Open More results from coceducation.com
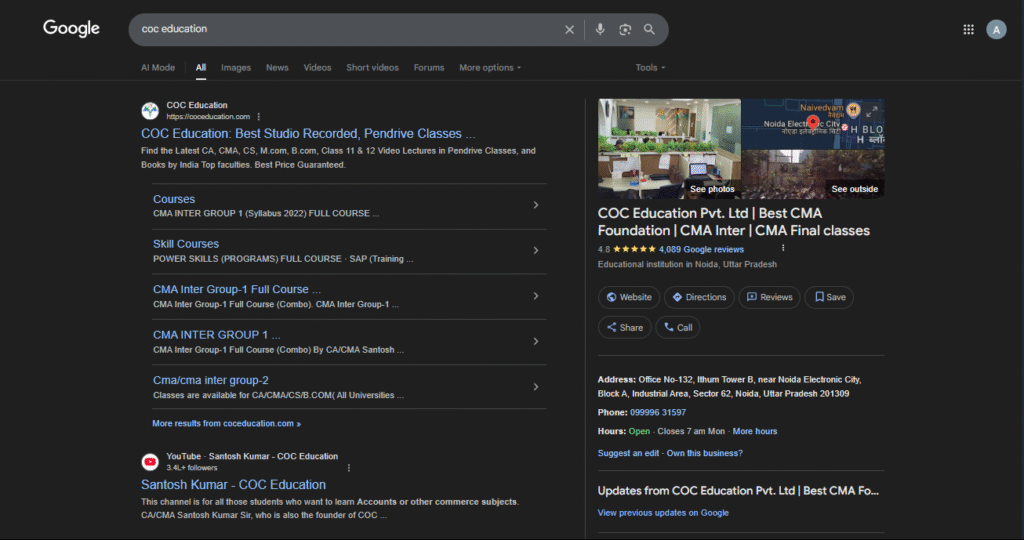Image resolution: width=1024 pixels, height=540 pixels. coord(226,424)
